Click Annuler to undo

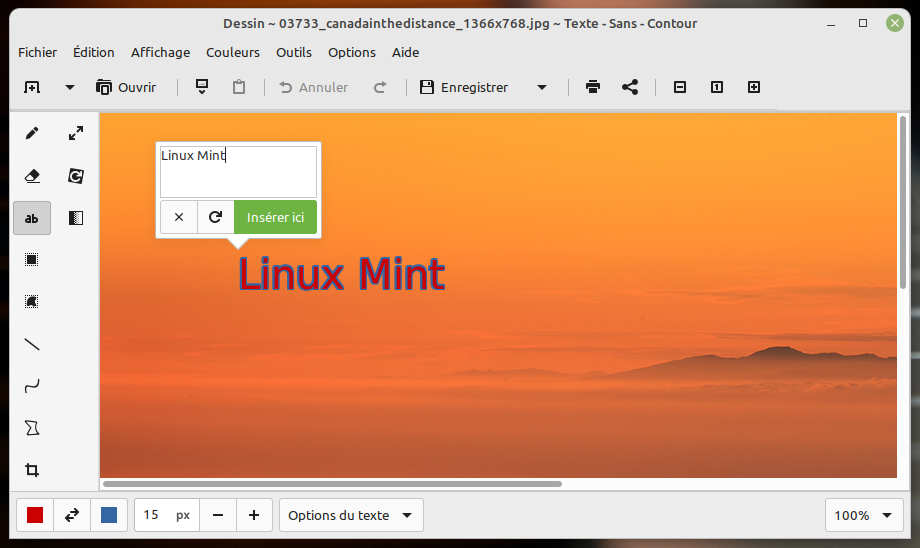click(x=313, y=87)
